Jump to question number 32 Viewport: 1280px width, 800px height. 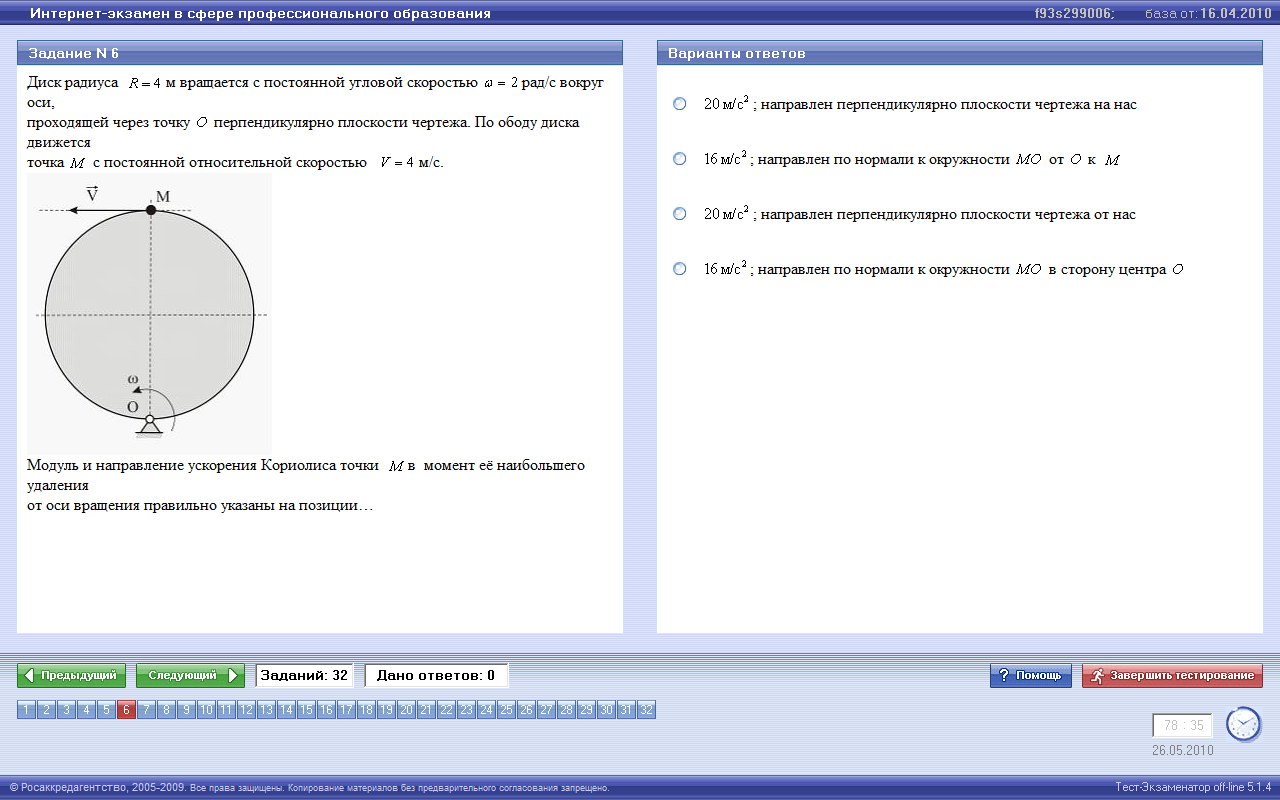646,710
